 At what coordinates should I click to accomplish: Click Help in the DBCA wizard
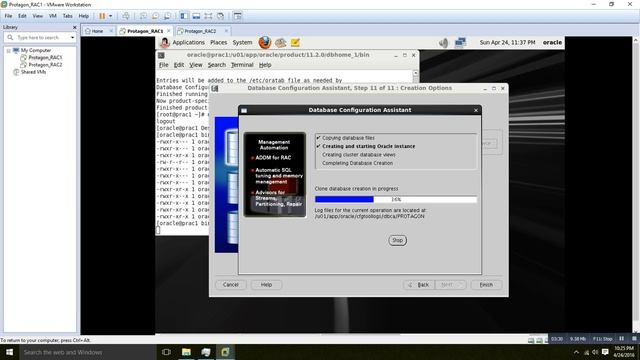click(266, 285)
